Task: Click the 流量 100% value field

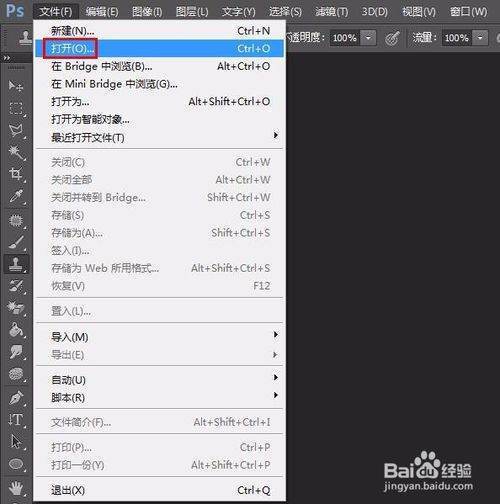Action: 457,38
